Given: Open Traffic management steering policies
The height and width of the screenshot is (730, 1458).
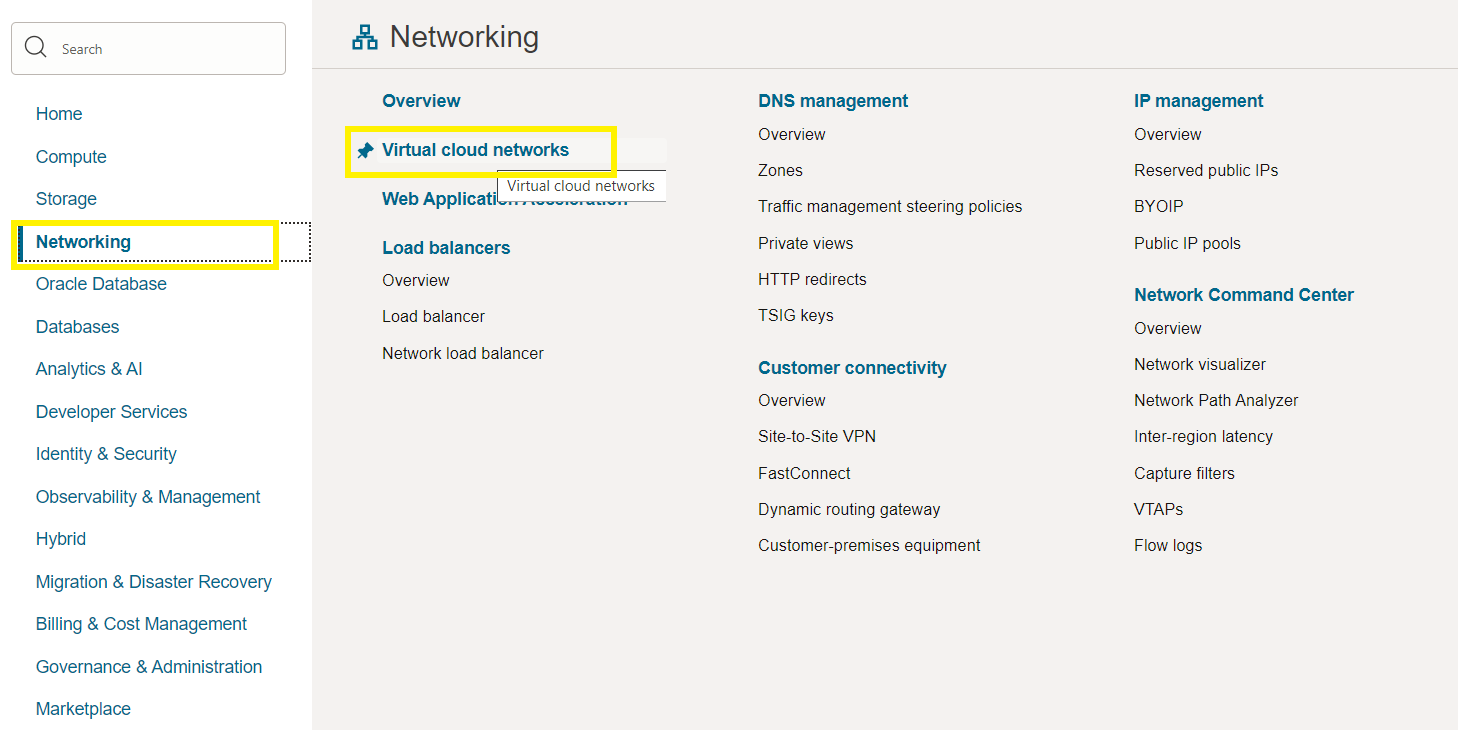Looking at the screenshot, I should click(890, 207).
